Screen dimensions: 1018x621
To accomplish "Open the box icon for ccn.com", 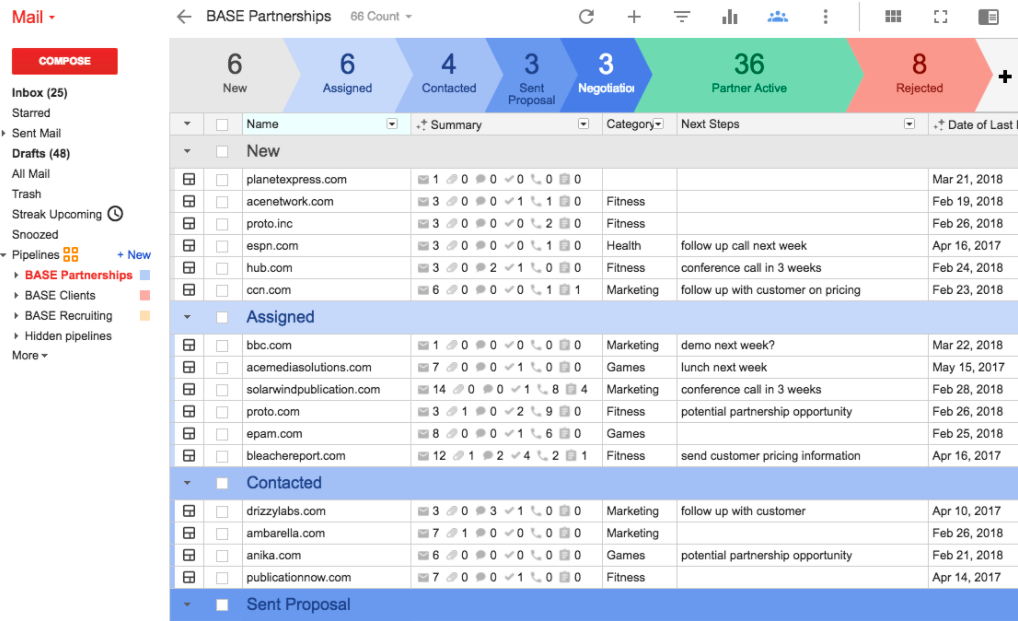I will point(189,289).
